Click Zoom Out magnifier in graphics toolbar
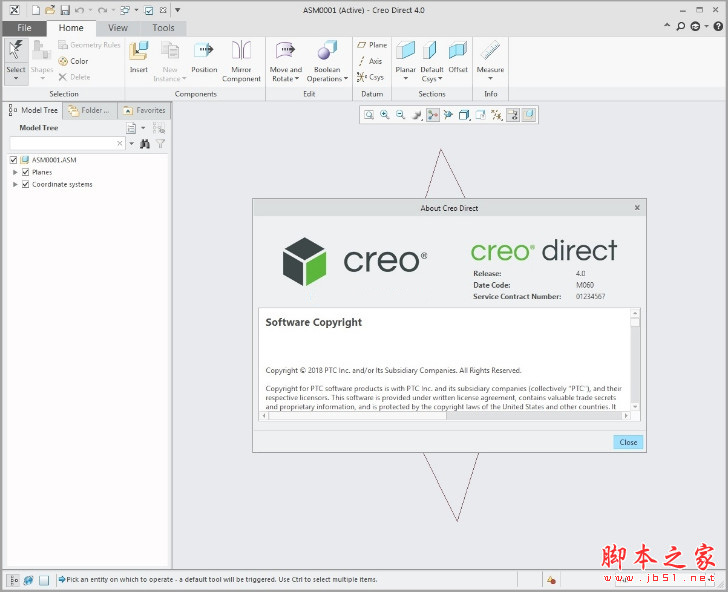This screenshot has height=592, width=728. [x=400, y=115]
